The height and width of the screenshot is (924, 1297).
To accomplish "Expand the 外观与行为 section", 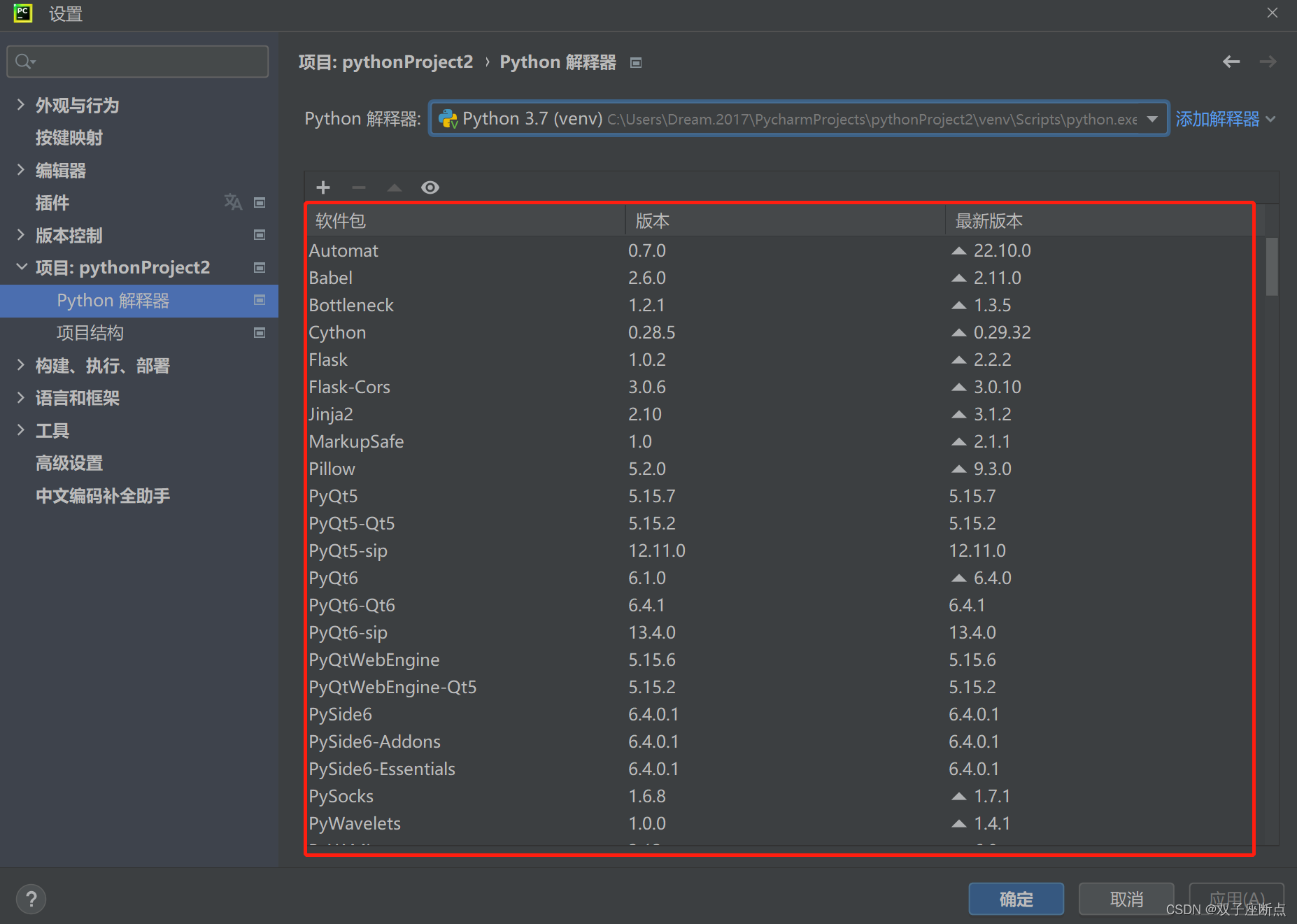I will tap(21, 105).
